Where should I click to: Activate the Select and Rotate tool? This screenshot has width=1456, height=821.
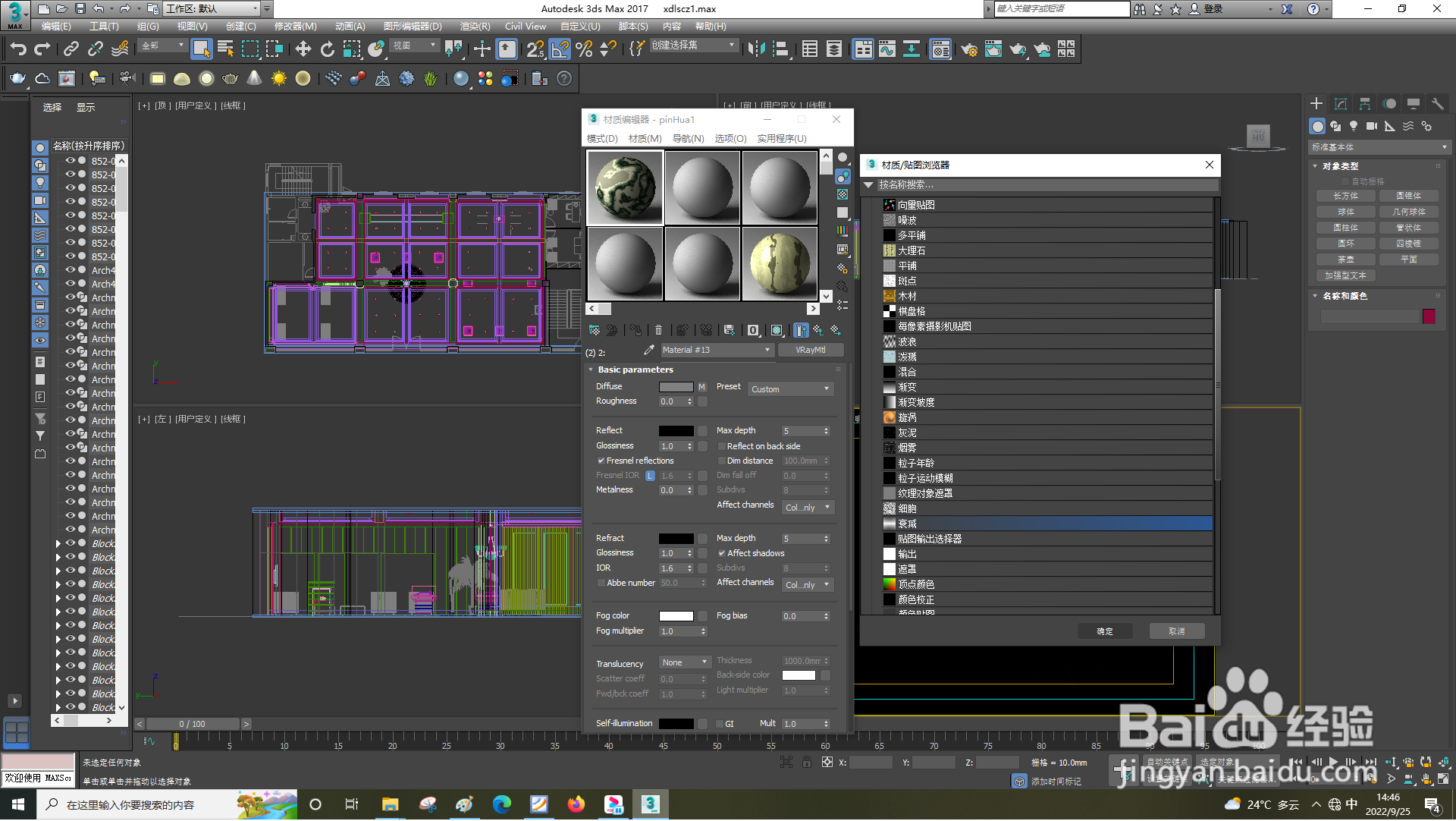[x=328, y=49]
